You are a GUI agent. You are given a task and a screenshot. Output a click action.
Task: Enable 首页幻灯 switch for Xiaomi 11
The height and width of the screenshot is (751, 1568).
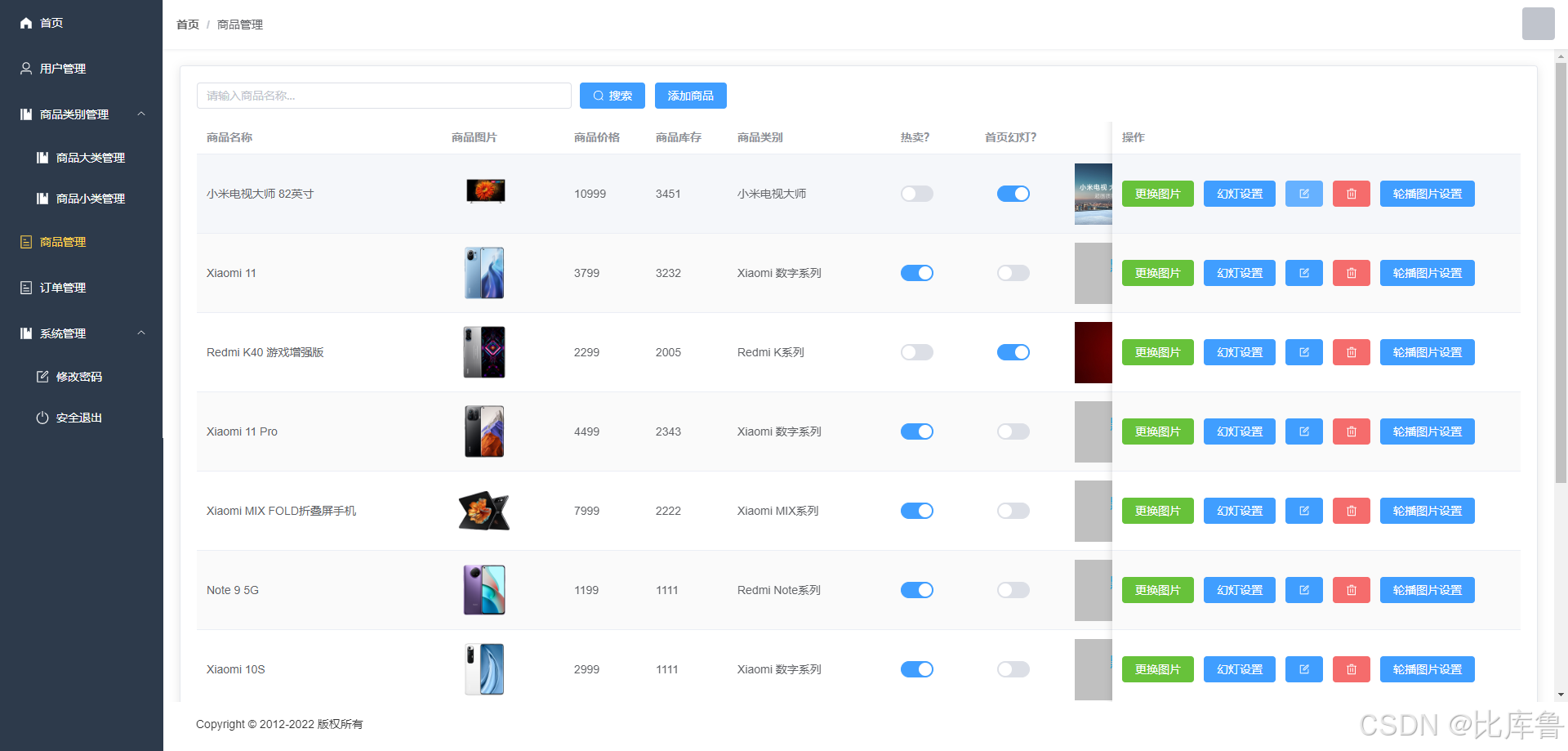[1013, 273]
